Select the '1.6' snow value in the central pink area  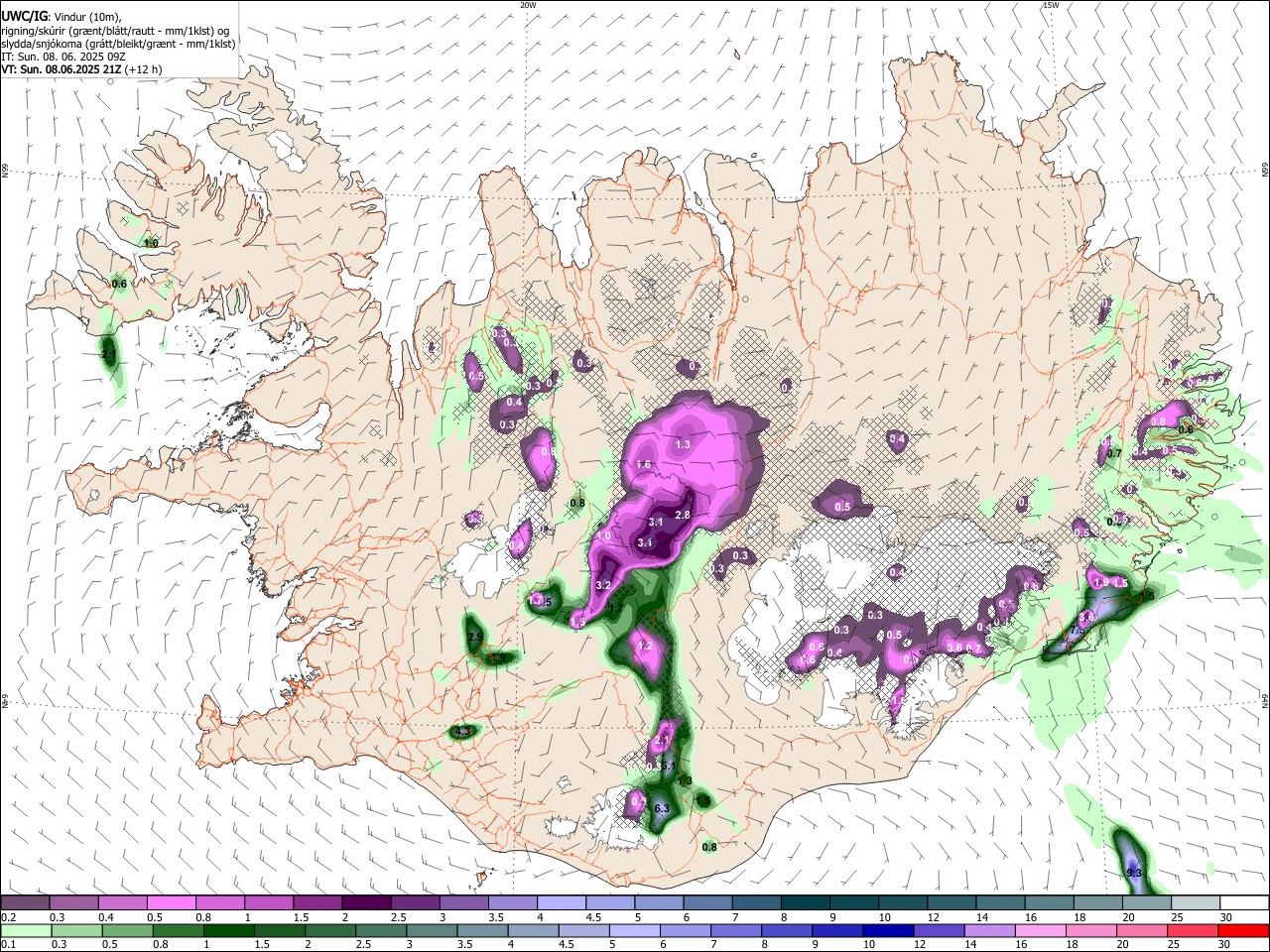tap(643, 465)
